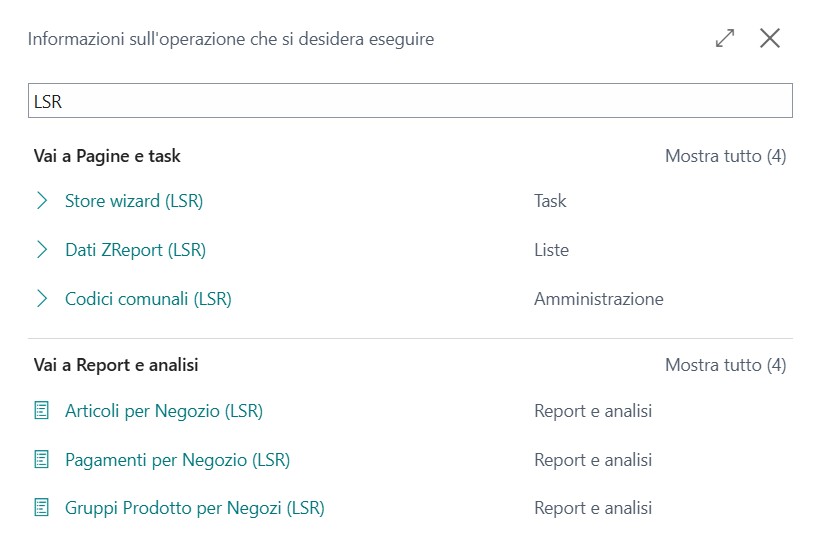Show all four Report e analisi results
The height and width of the screenshot is (547, 820).
[725, 365]
